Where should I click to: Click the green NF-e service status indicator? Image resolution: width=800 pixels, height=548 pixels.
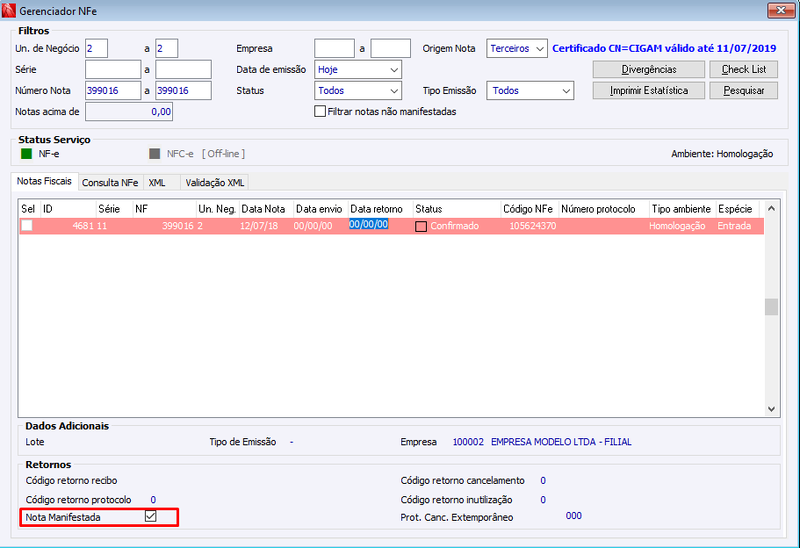coord(27,154)
